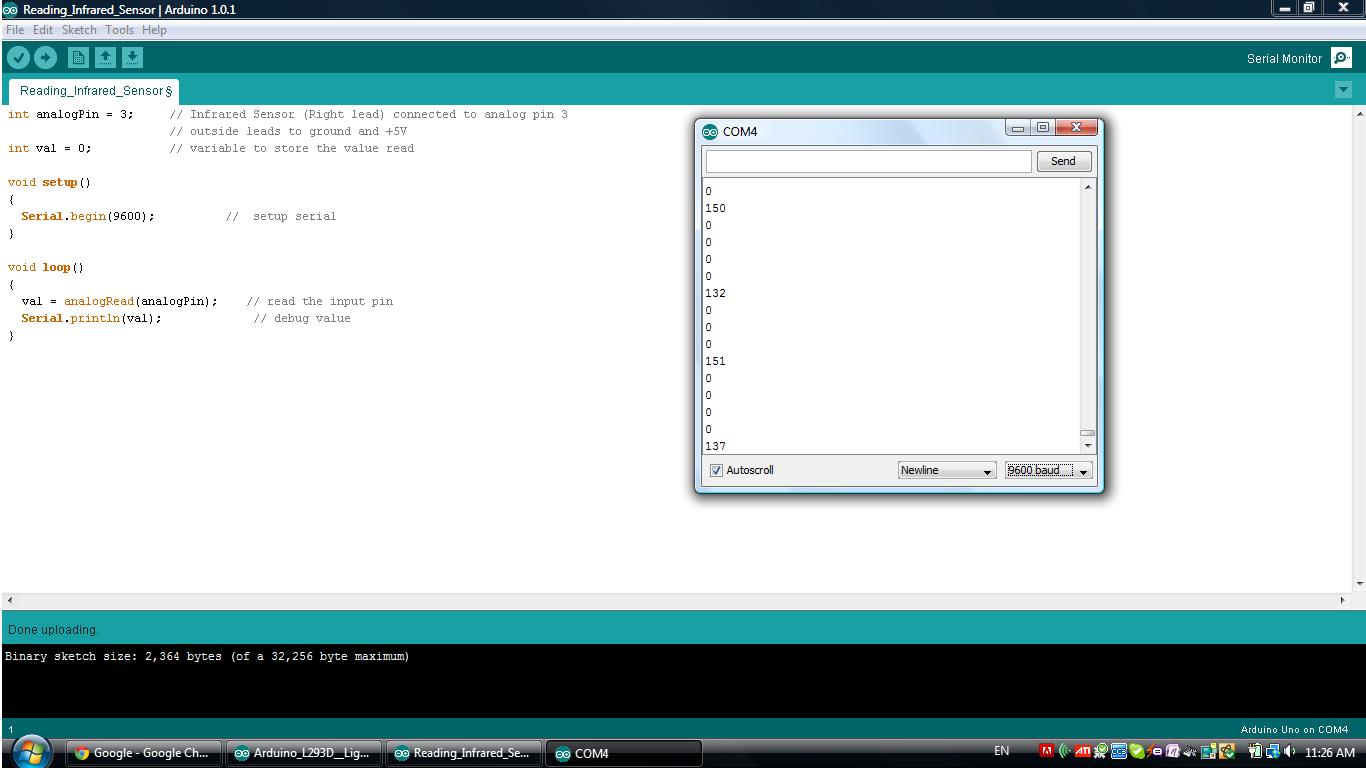The width and height of the screenshot is (1366, 768).
Task: Click the serial output scroll-up arrow
Action: (1087, 187)
